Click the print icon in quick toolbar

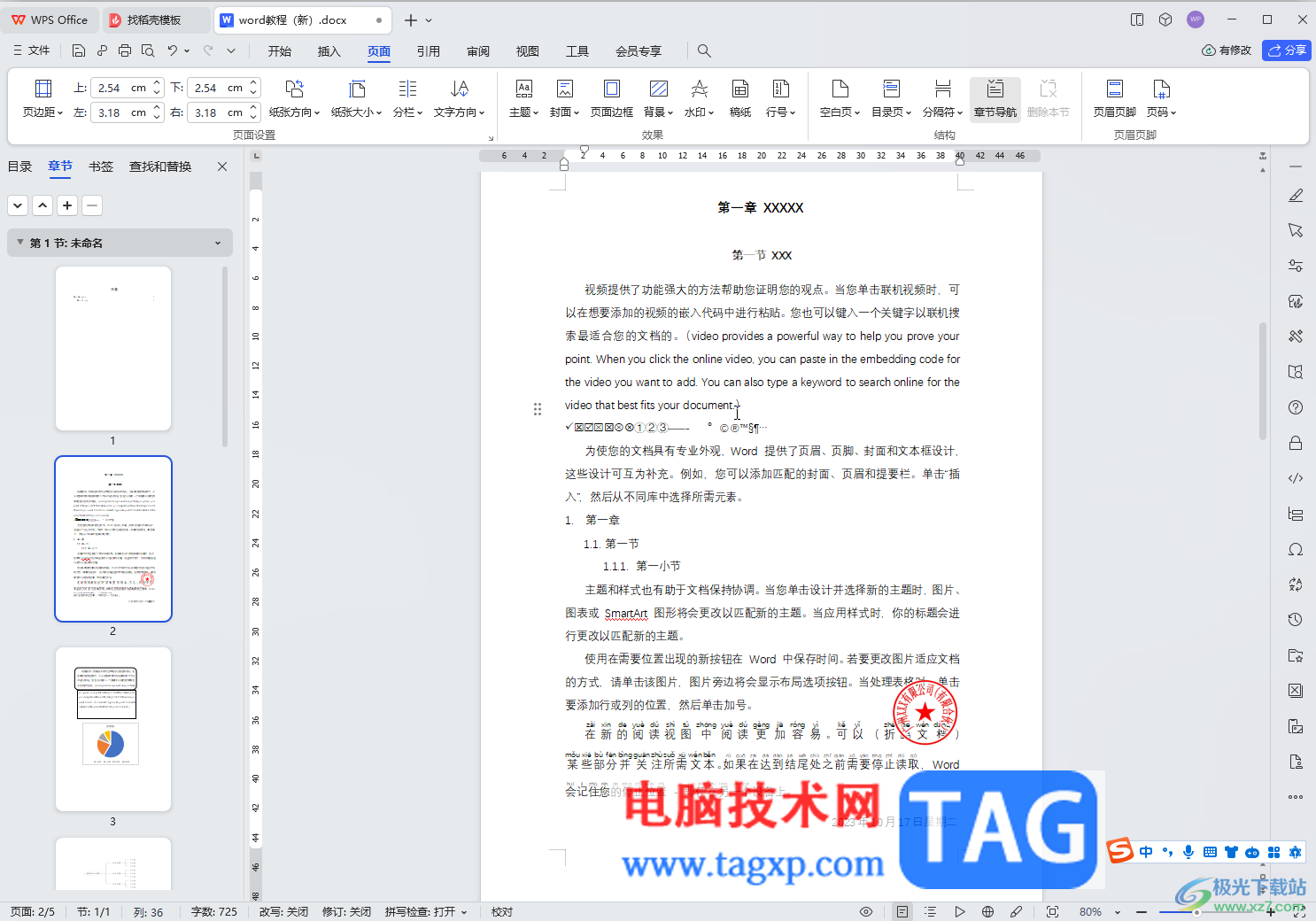(125, 50)
